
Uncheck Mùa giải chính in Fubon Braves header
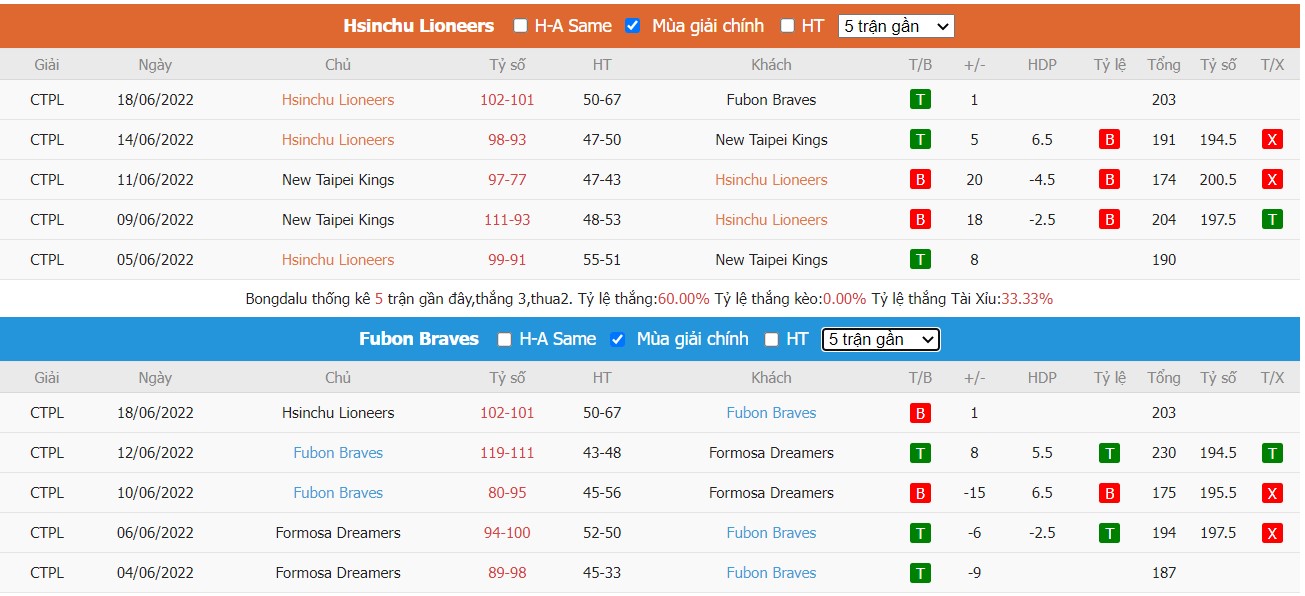click(x=617, y=339)
